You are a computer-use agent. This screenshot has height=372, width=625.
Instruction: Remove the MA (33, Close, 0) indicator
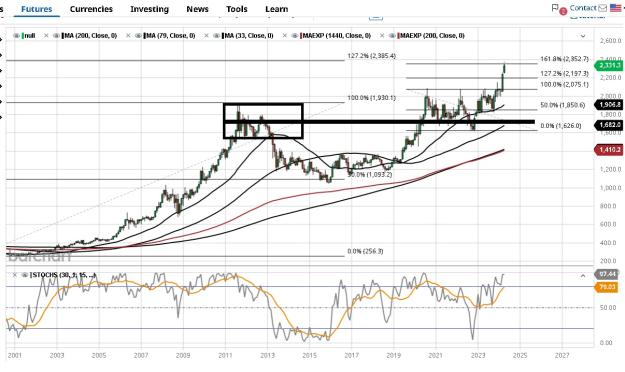click(284, 36)
